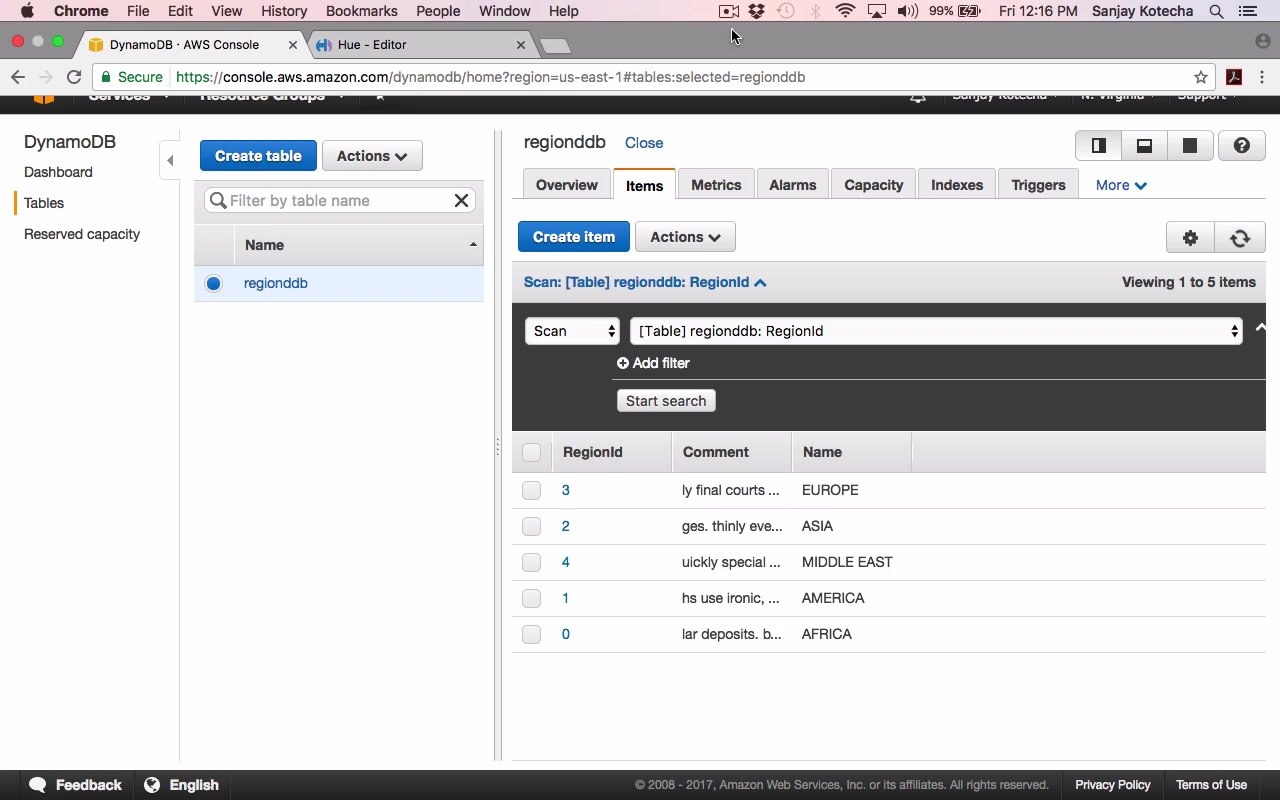
Task: Click the browser address bar URL
Action: [x=490, y=77]
